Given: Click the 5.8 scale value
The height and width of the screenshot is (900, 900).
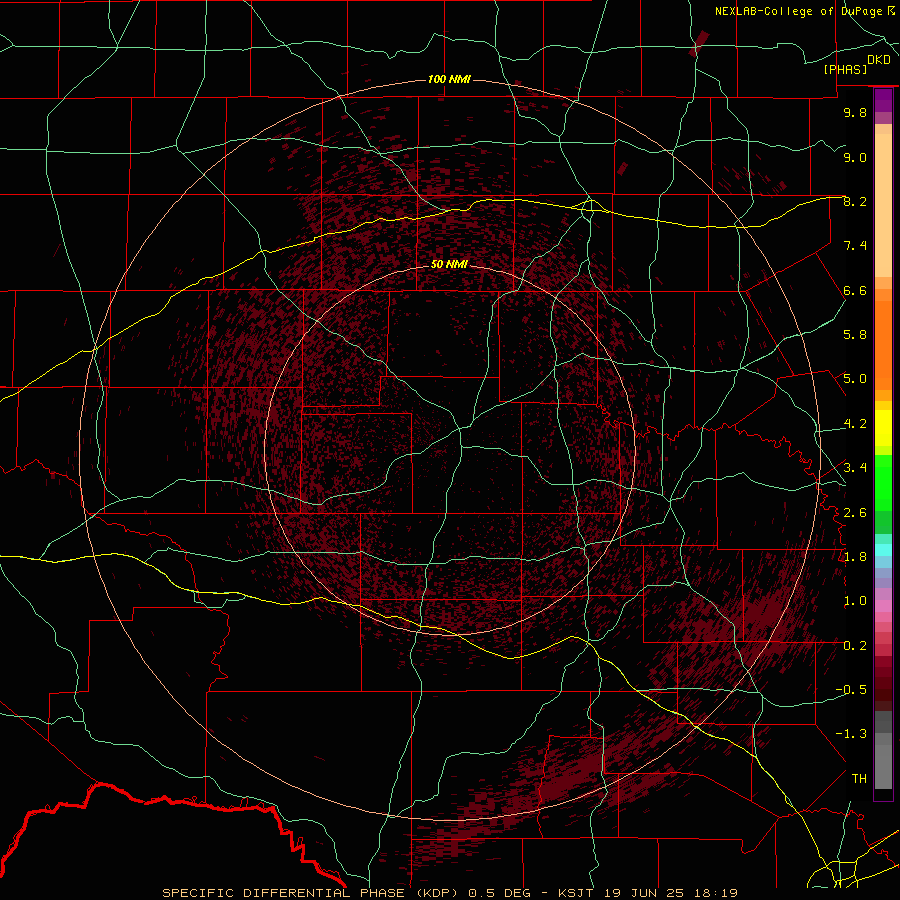Looking at the screenshot, I should point(855,335).
